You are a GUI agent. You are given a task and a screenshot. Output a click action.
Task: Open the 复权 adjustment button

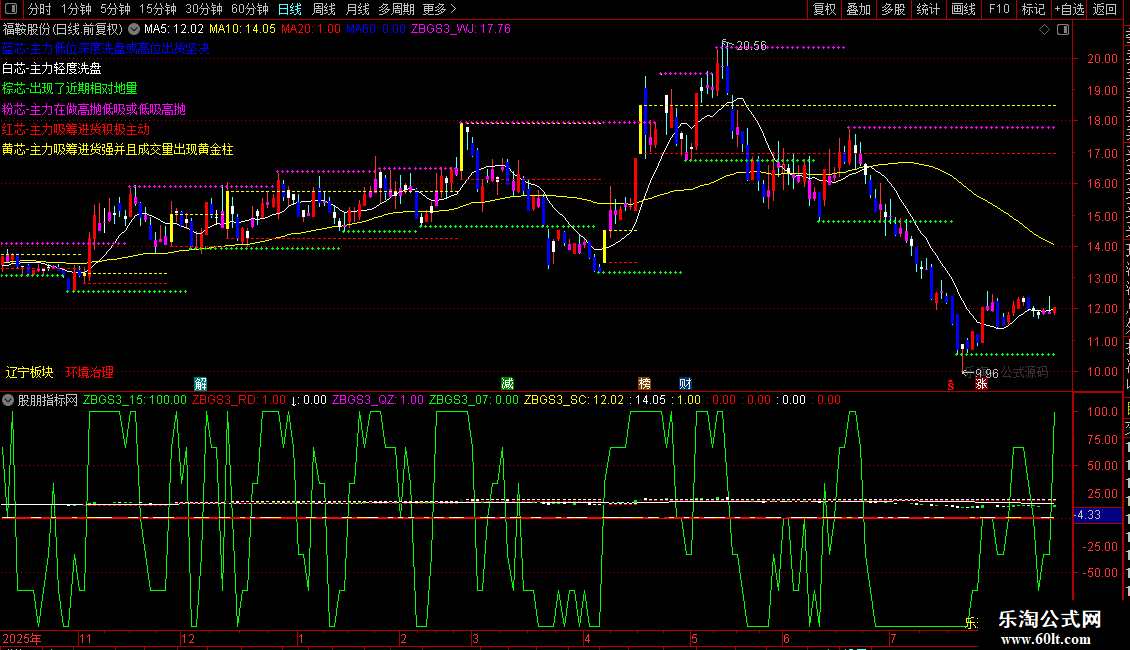pos(824,9)
